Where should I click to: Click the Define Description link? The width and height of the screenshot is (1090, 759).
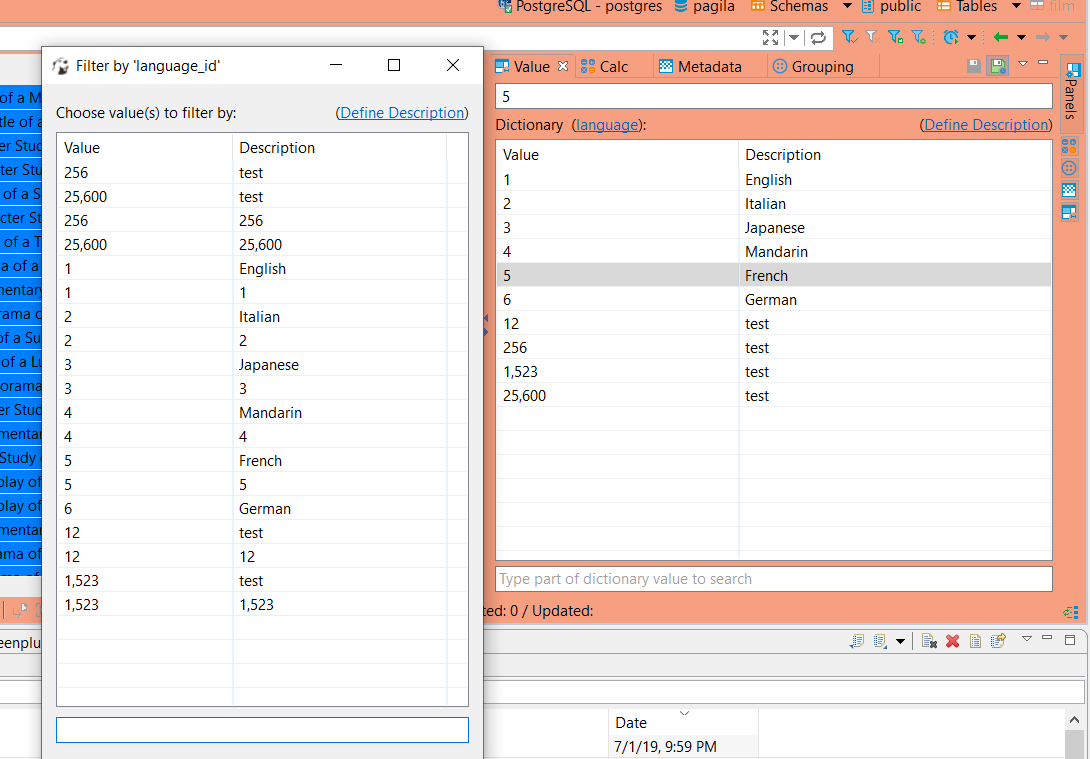[x=402, y=112]
